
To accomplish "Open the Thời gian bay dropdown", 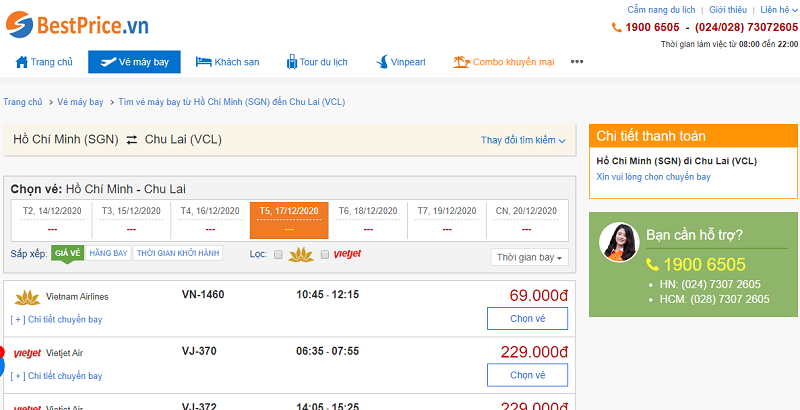I will [529, 258].
